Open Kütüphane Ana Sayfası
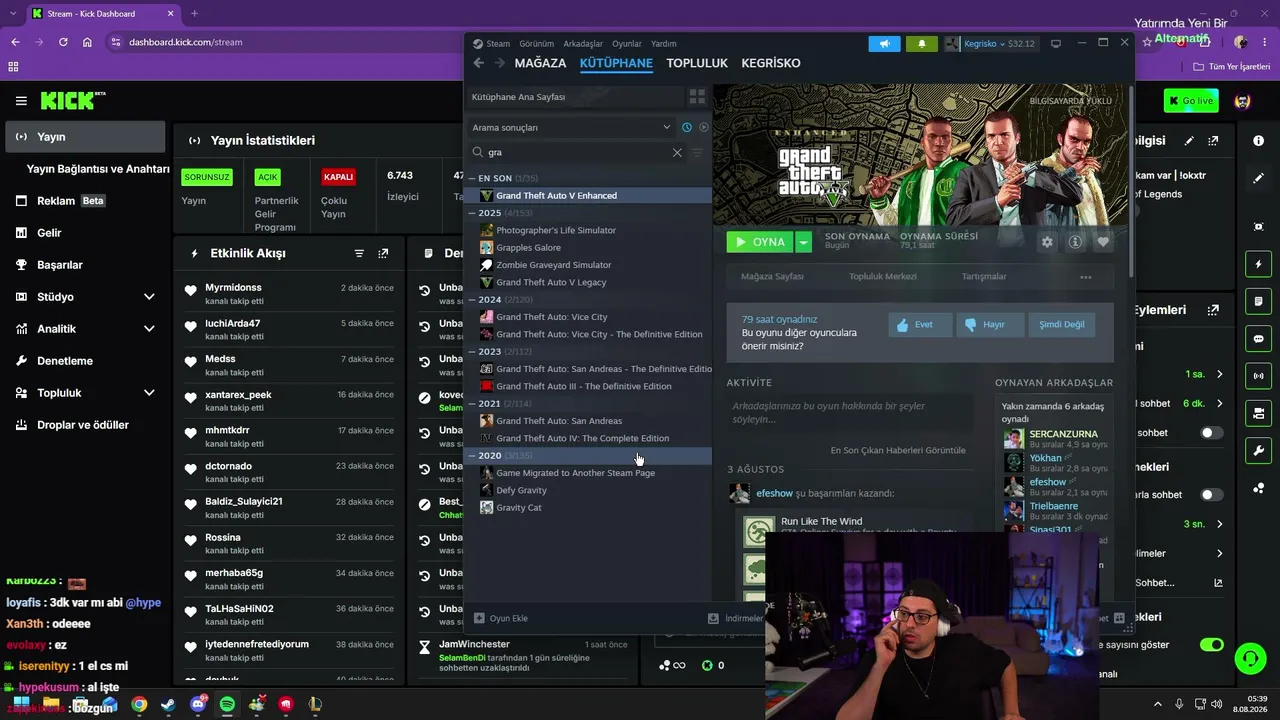 pos(574,97)
